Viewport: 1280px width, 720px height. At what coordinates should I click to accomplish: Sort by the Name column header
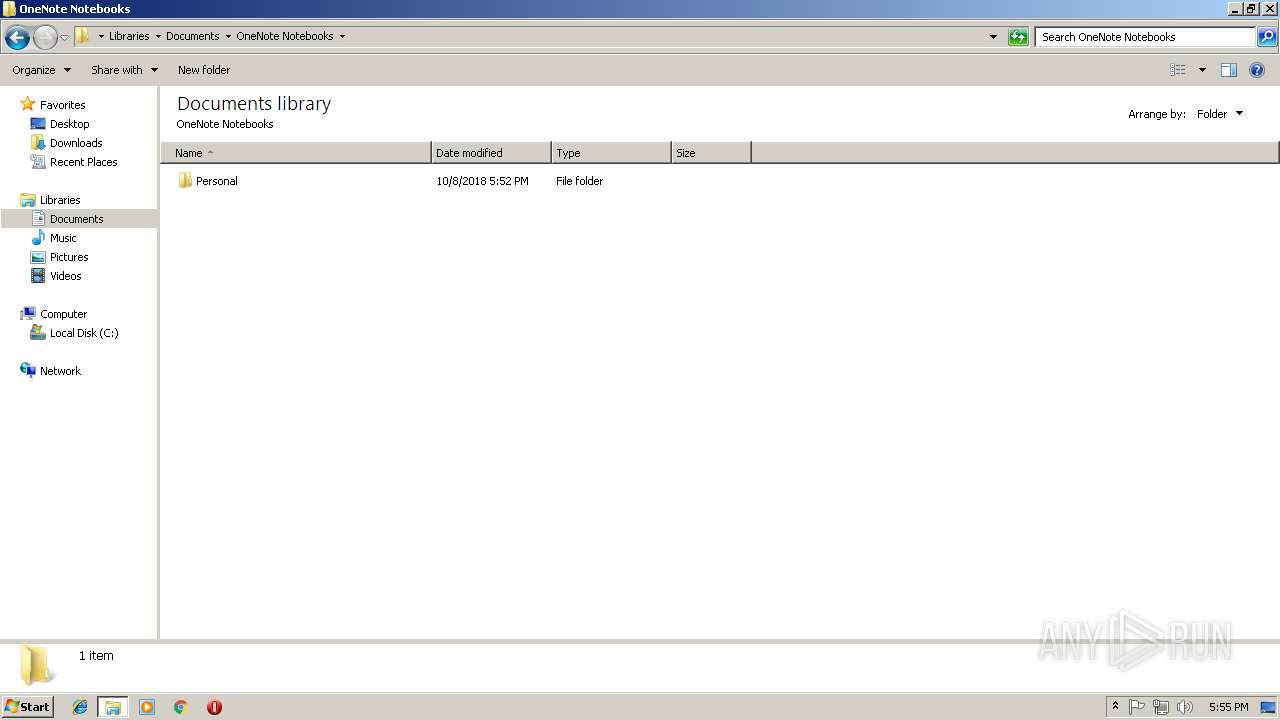tap(296, 153)
